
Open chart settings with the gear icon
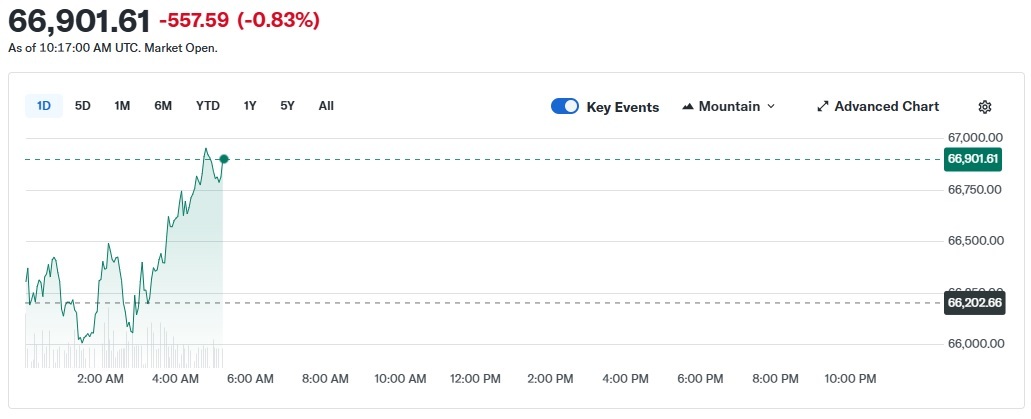984,107
